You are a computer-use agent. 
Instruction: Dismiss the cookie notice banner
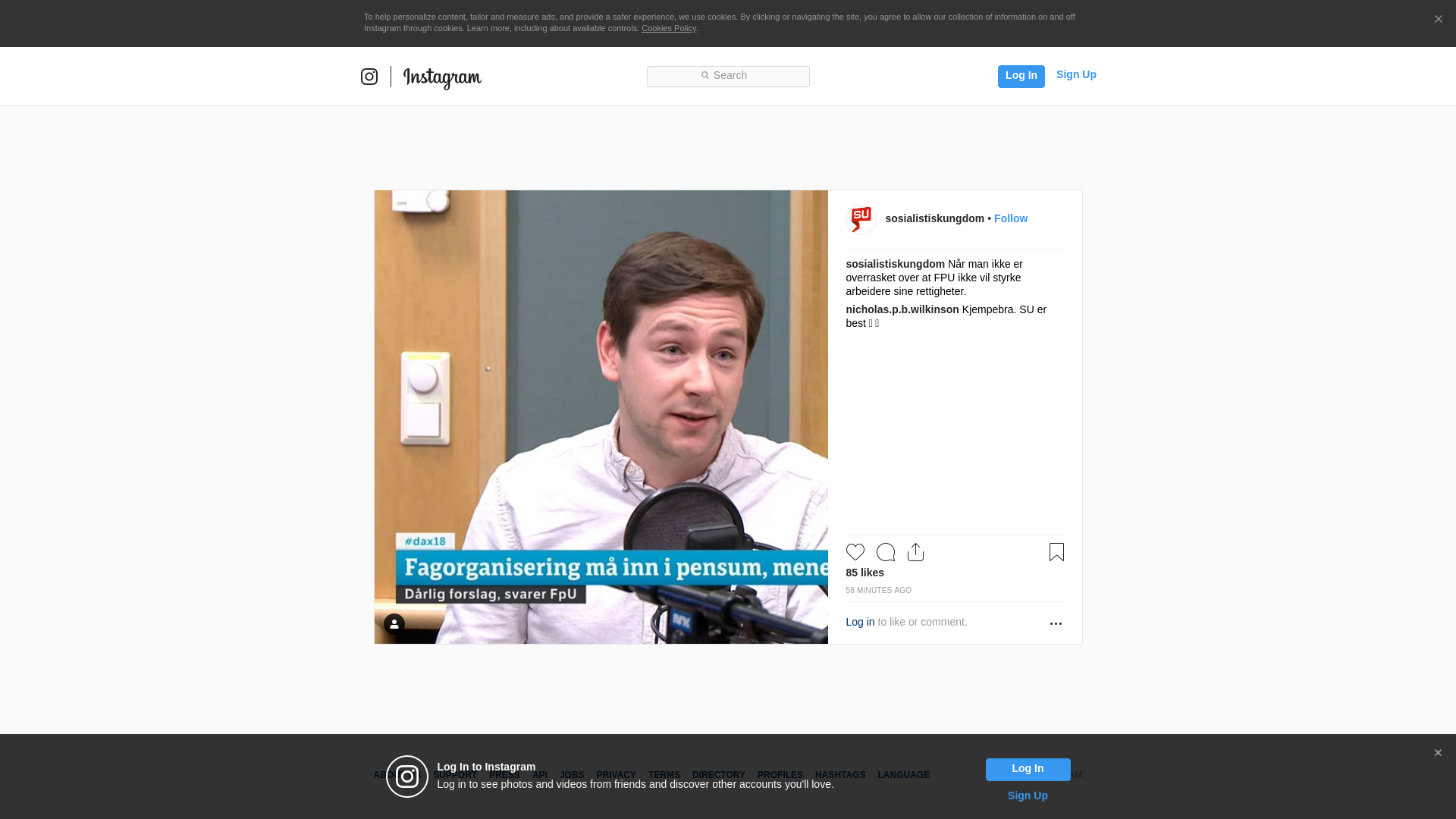1438,19
